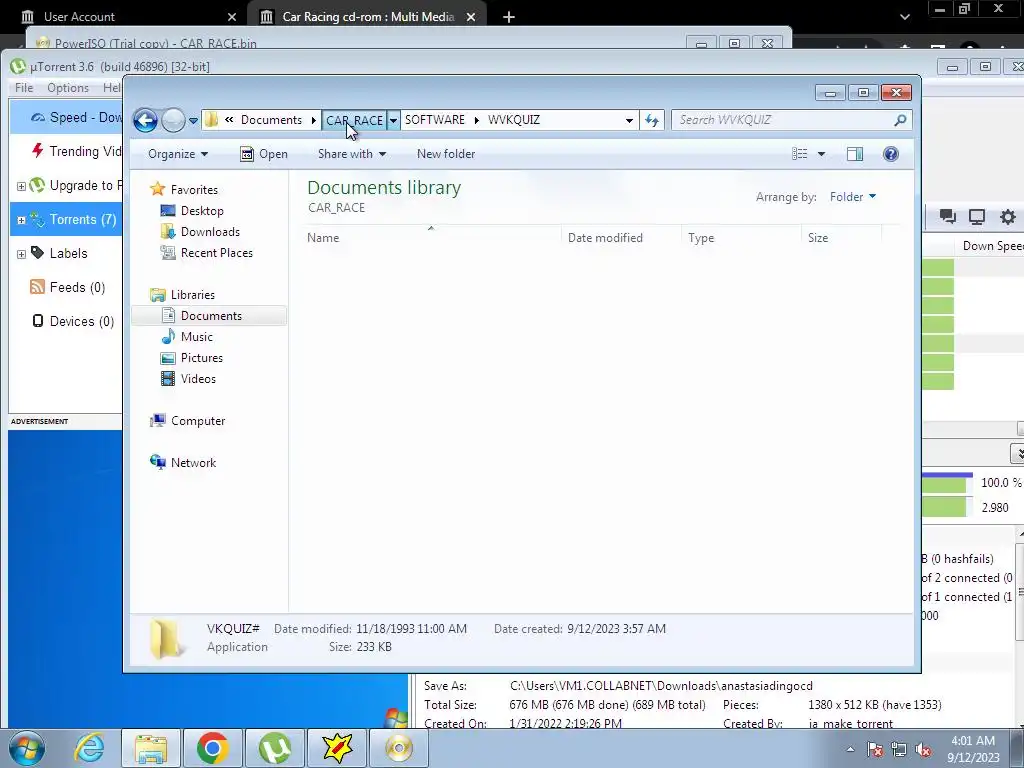Click the search magnifier icon

pos(901,120)
